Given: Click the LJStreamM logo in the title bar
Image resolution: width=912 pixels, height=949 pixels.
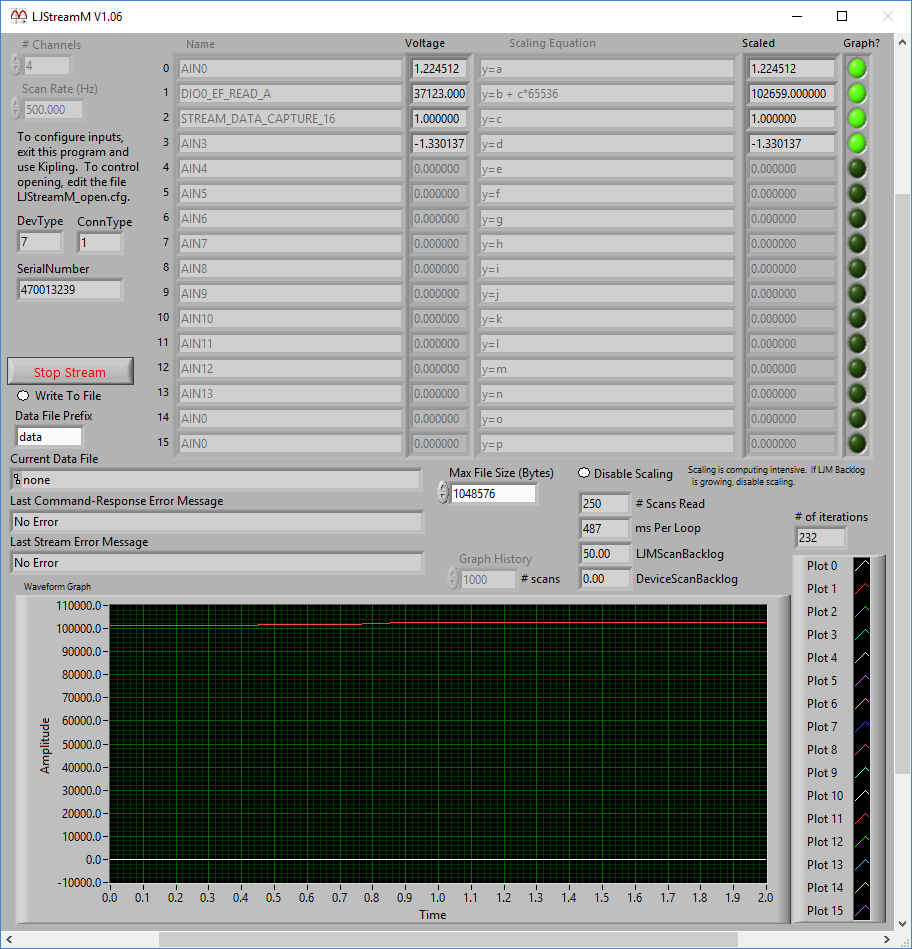Looking at the screenshot, I should pyautogui.click(x=18, y=15).
